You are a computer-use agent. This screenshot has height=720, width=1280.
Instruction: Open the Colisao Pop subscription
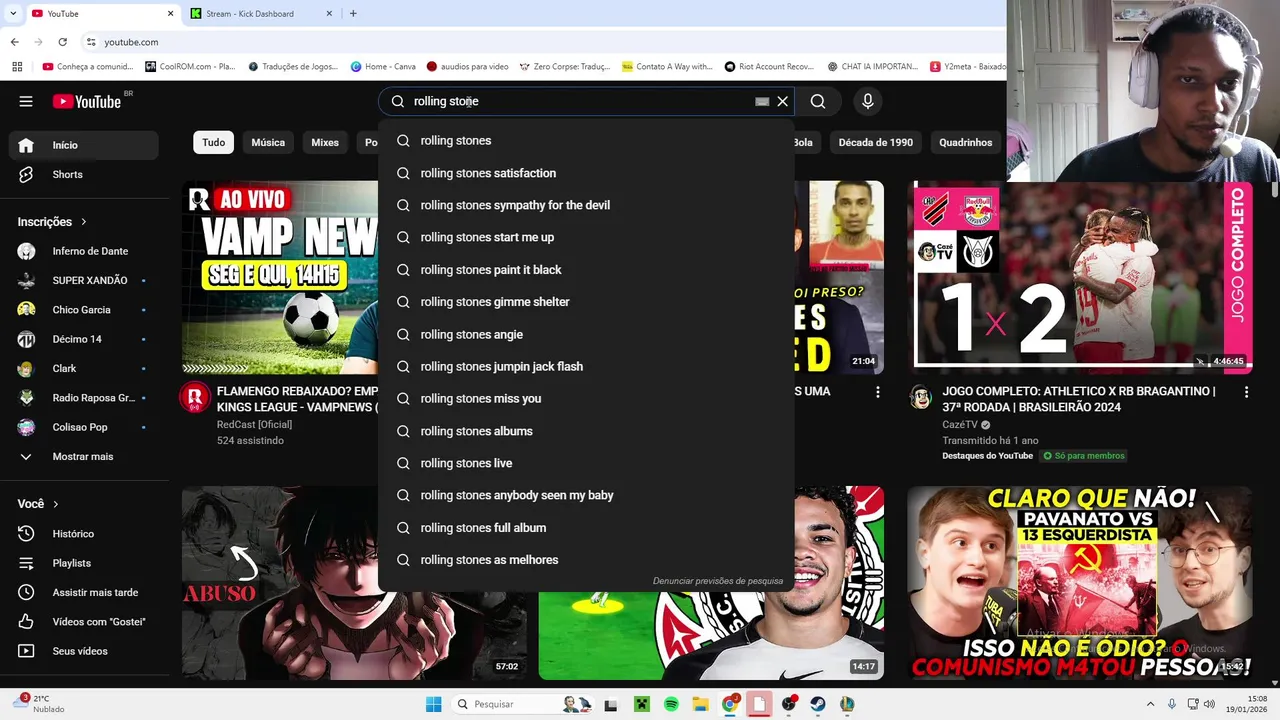[x=84, y=427]
